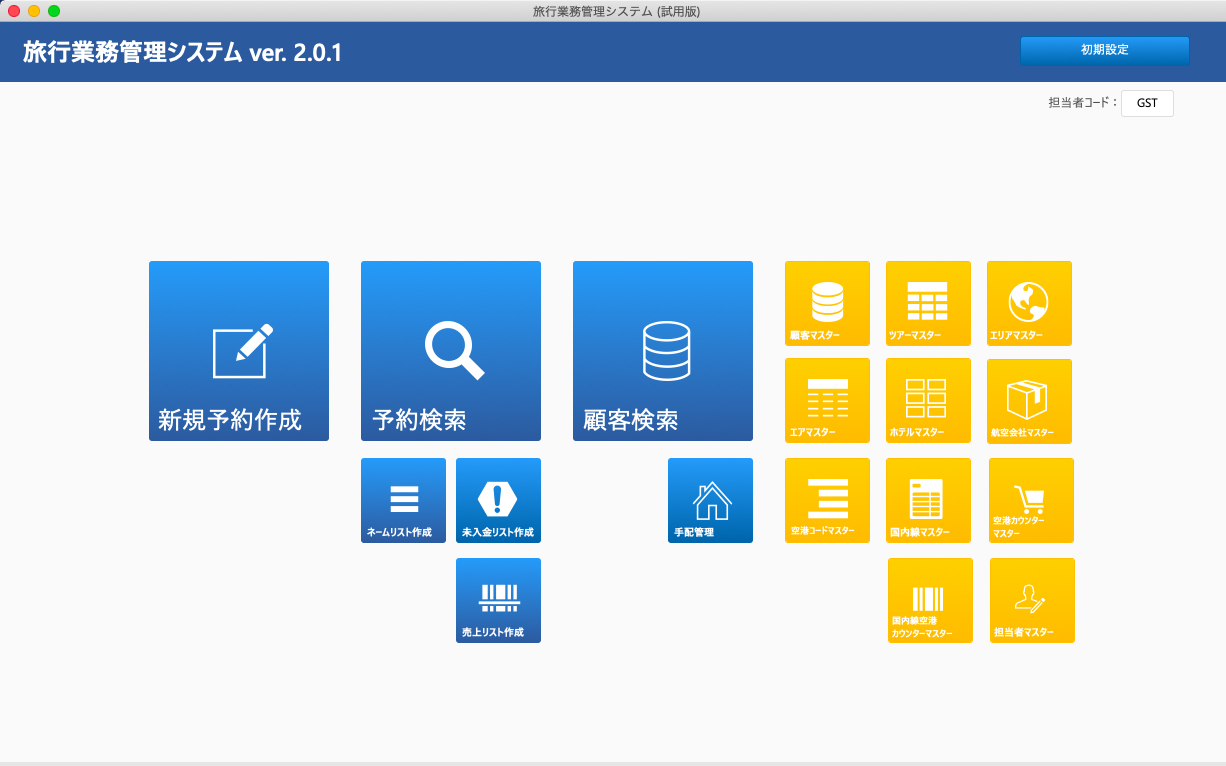Open 担当者マスター tile
The width and height of the screenshot is (1226, 766).
pos(1032,600)
